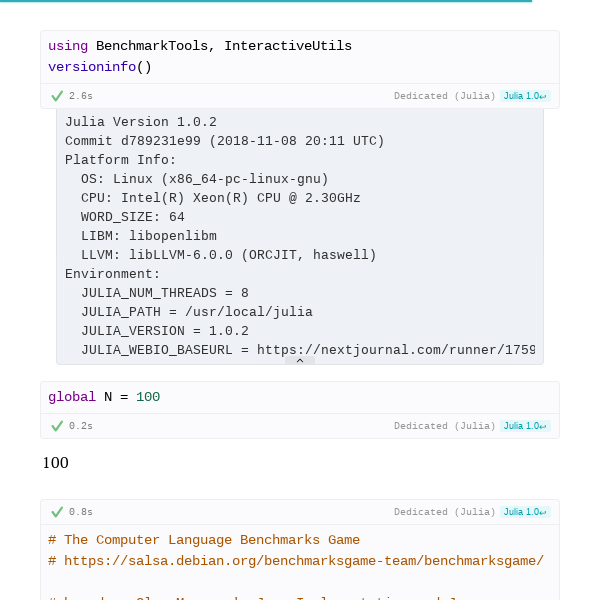
Task: Open Julia 1.0 runtime badge on global N cell
Action: [x=525, y=426]
